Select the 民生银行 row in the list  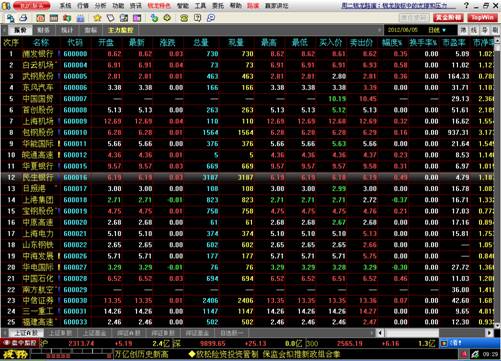pyautogui.click(x=248, y=177)
